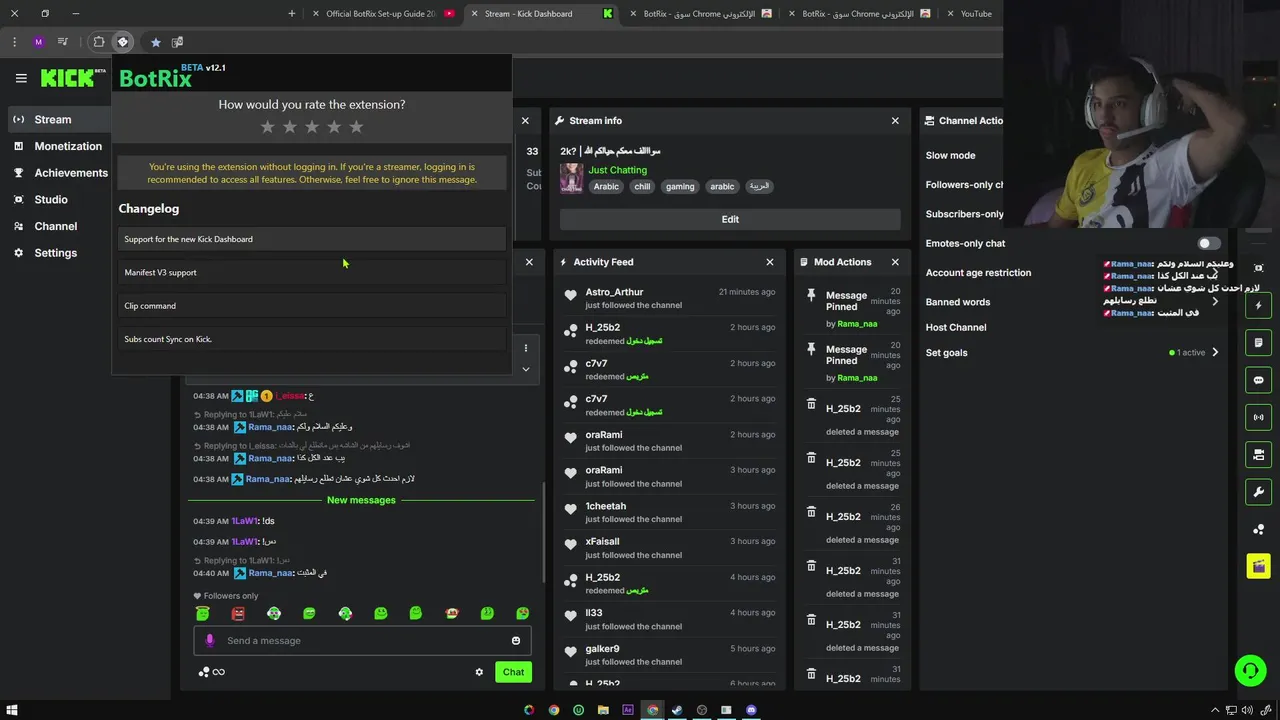1280x720 pixels.
Task: Open the Kick hamburger menu
Action: (21, 78)
